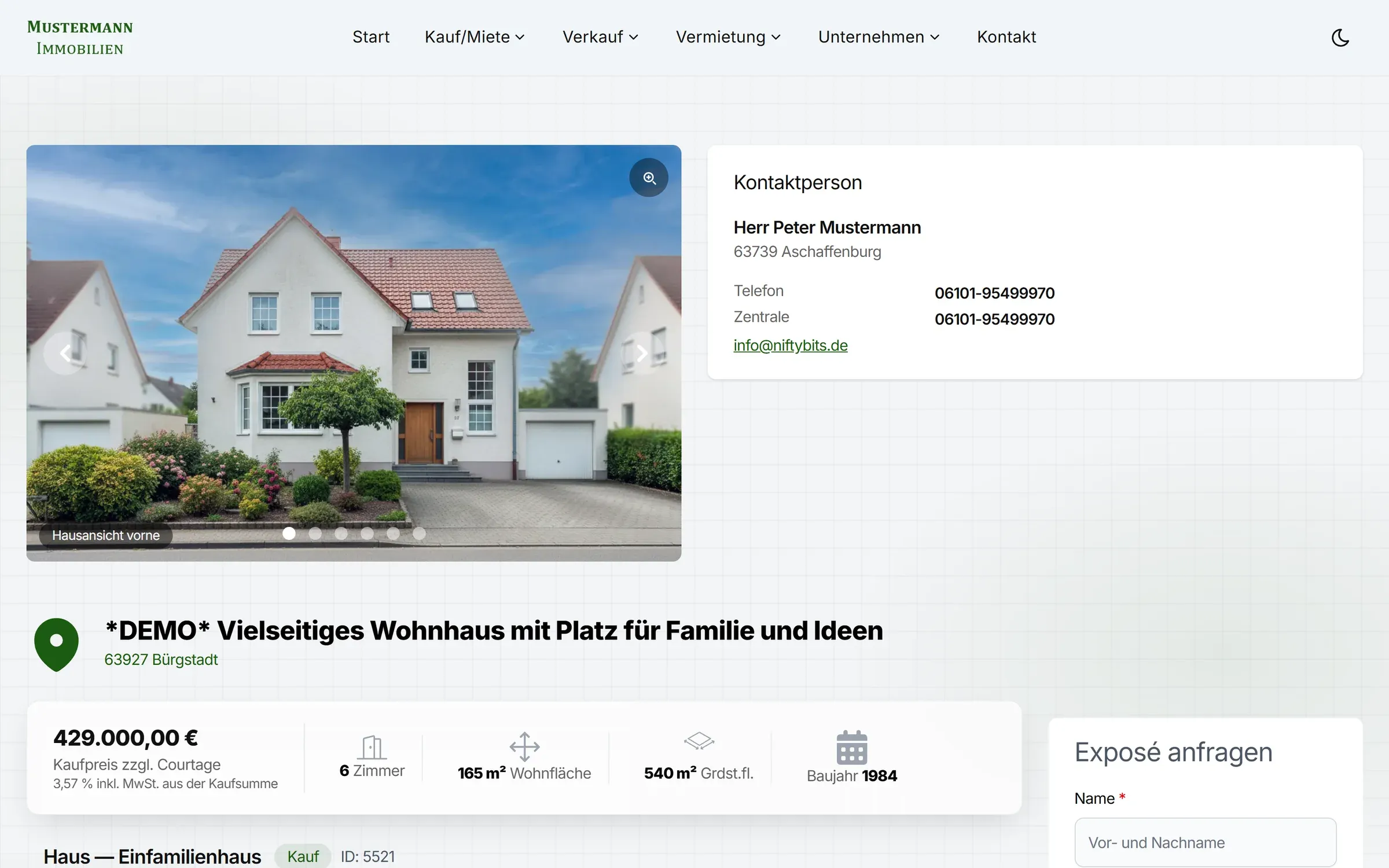Open image zoom with magnifier icon
The width and height of the screenshot is (1389, 868).
point(649,178)
